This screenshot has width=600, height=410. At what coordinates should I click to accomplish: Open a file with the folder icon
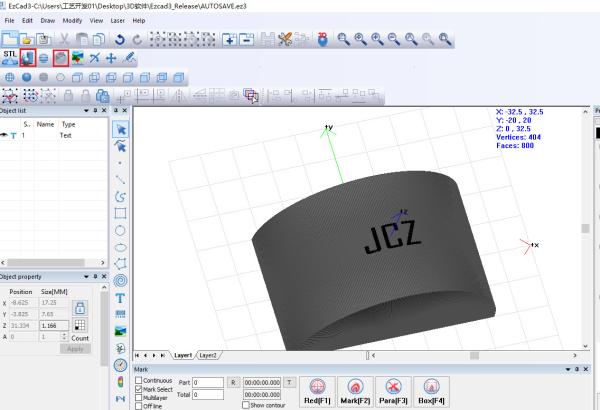(26, 39)
